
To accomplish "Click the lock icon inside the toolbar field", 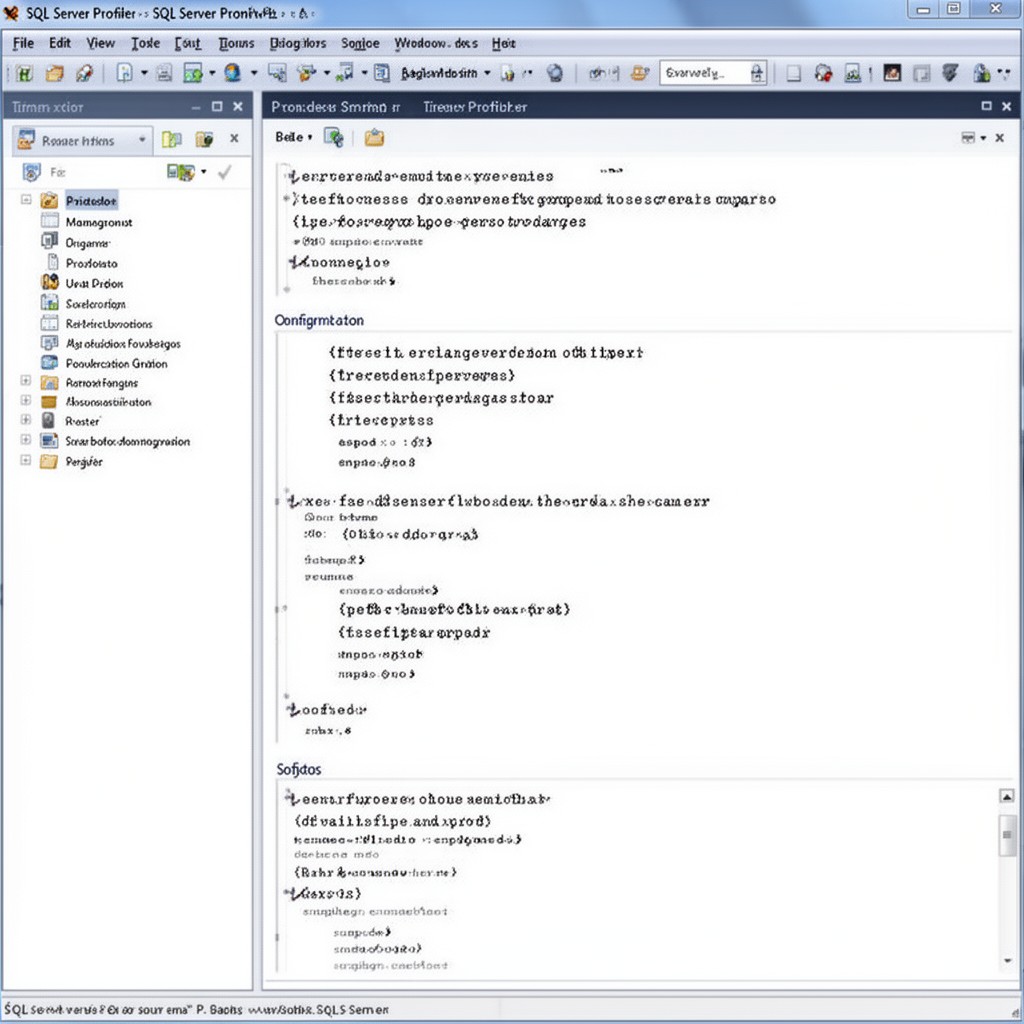I will (757, 72).
